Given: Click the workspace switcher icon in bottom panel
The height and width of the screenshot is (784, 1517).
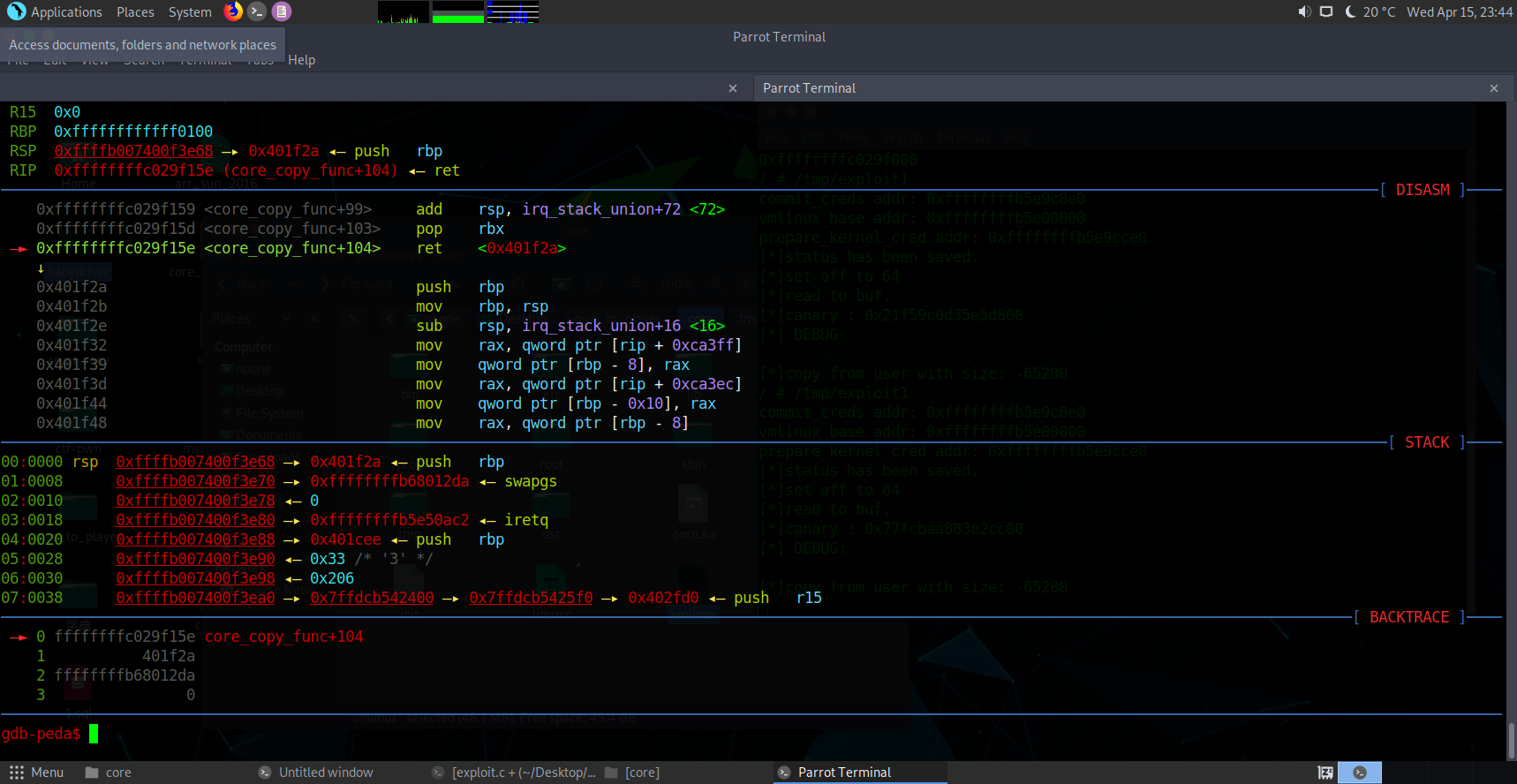Looking at the screenshot, I should tap(1325, 773).
